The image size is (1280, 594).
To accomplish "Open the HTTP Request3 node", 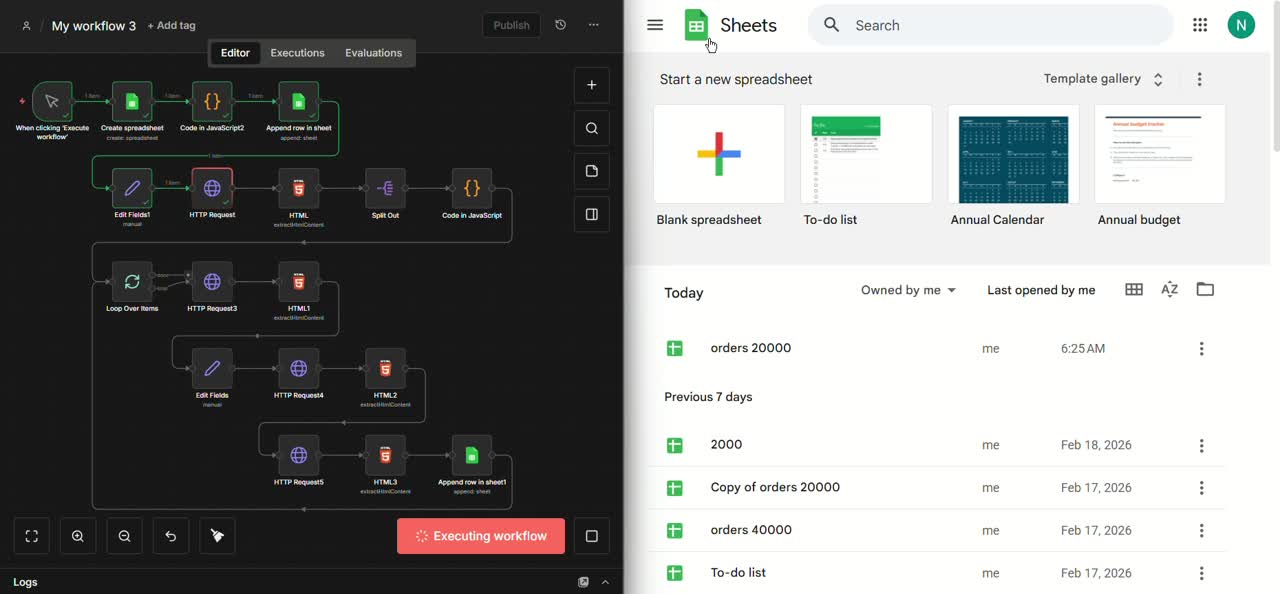I will tap(212, 282).
